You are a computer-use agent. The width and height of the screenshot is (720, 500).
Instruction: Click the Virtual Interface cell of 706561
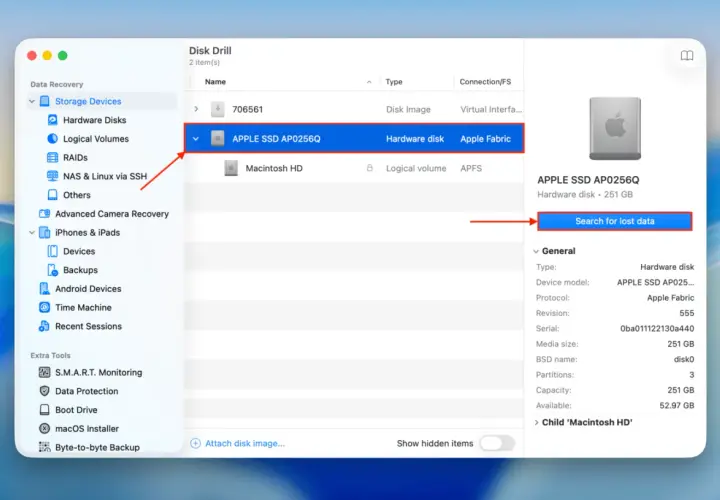pos(491,109)
